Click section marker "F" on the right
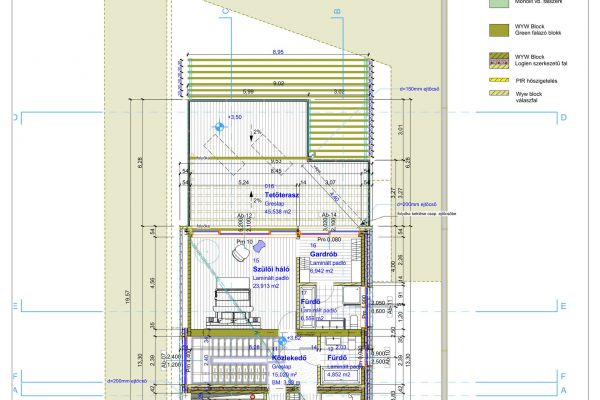The width and height of the screenshot is (600, 400). click(563, 377)
